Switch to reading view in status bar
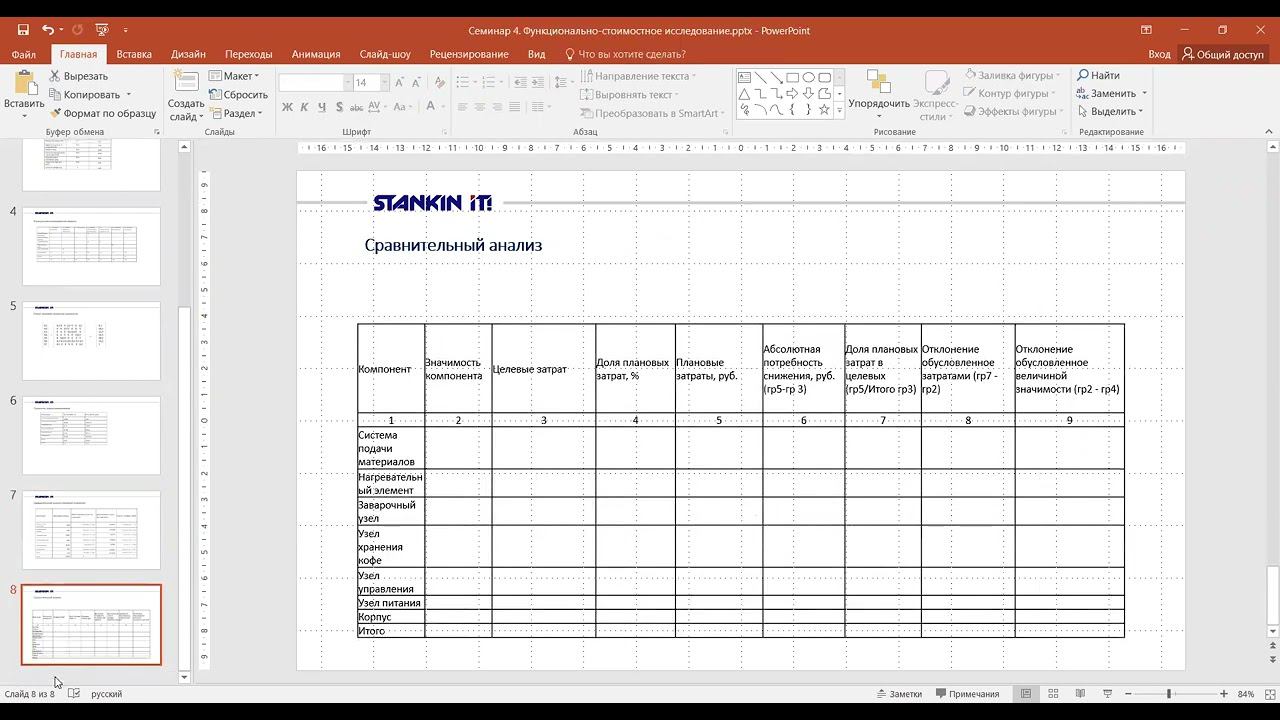1280x720 pixels. [1080, 694]
